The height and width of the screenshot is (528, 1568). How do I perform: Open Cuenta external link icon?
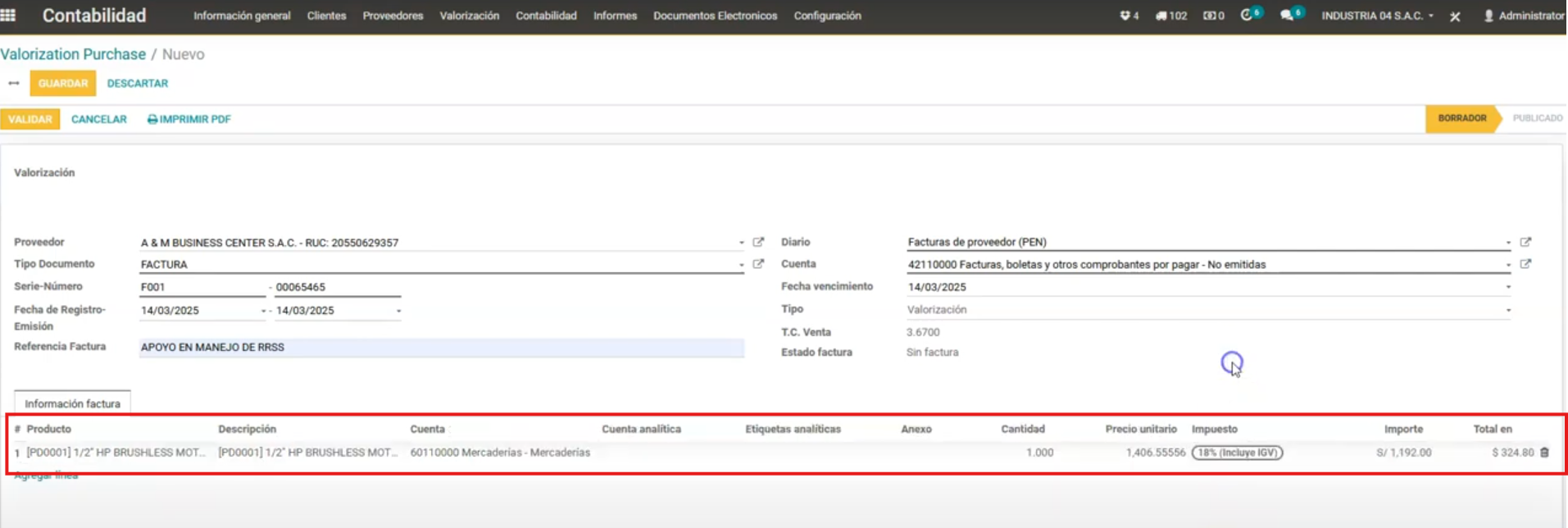(x=1525, y=264)
